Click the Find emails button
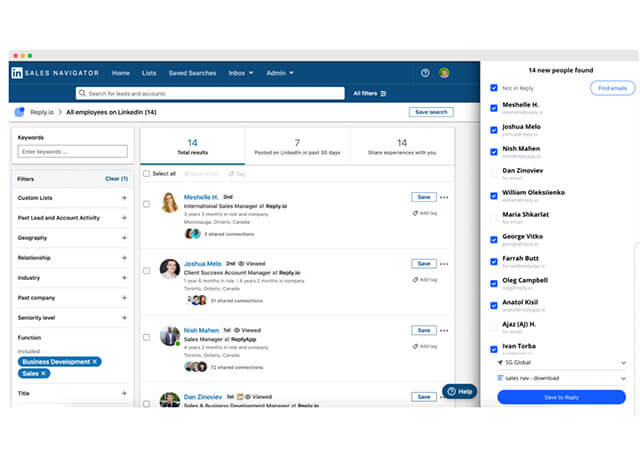640x460 pixels. pyautogui.click(x=612, y=89)
